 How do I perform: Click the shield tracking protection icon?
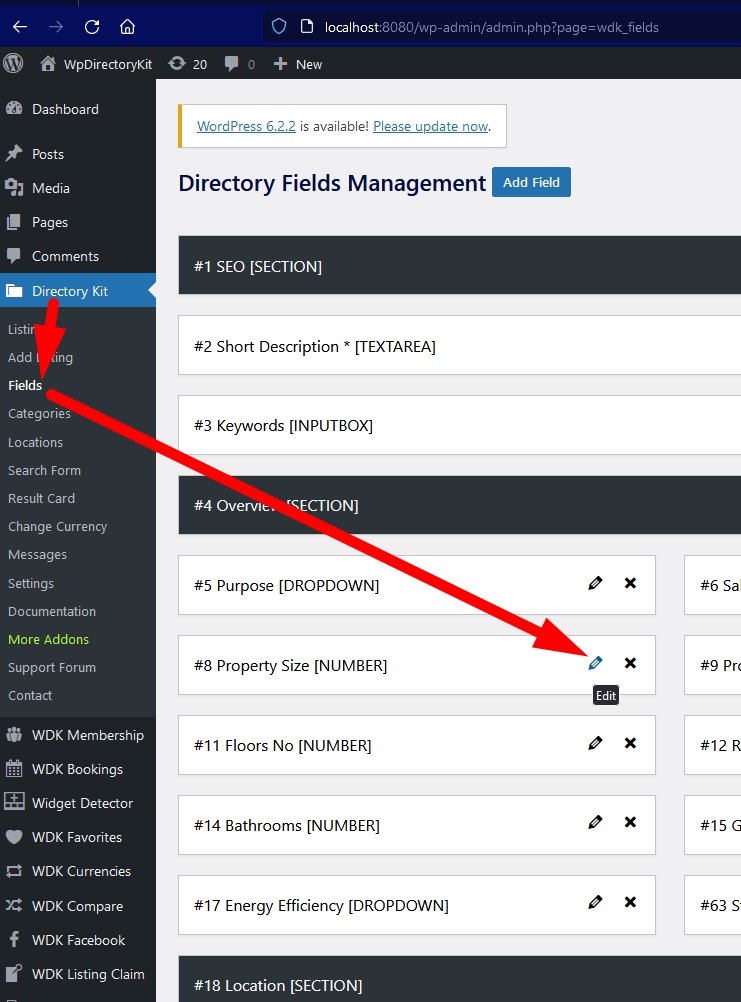pos(279,27)
